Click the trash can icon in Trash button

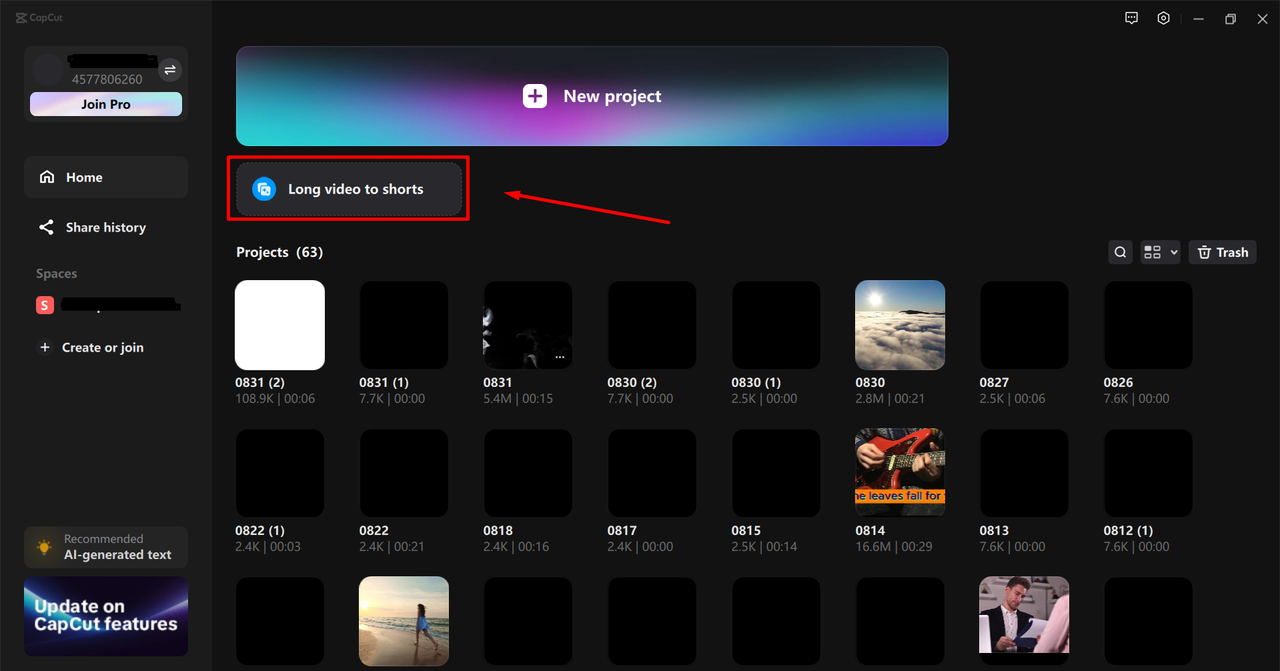[x=1204, y=252]
